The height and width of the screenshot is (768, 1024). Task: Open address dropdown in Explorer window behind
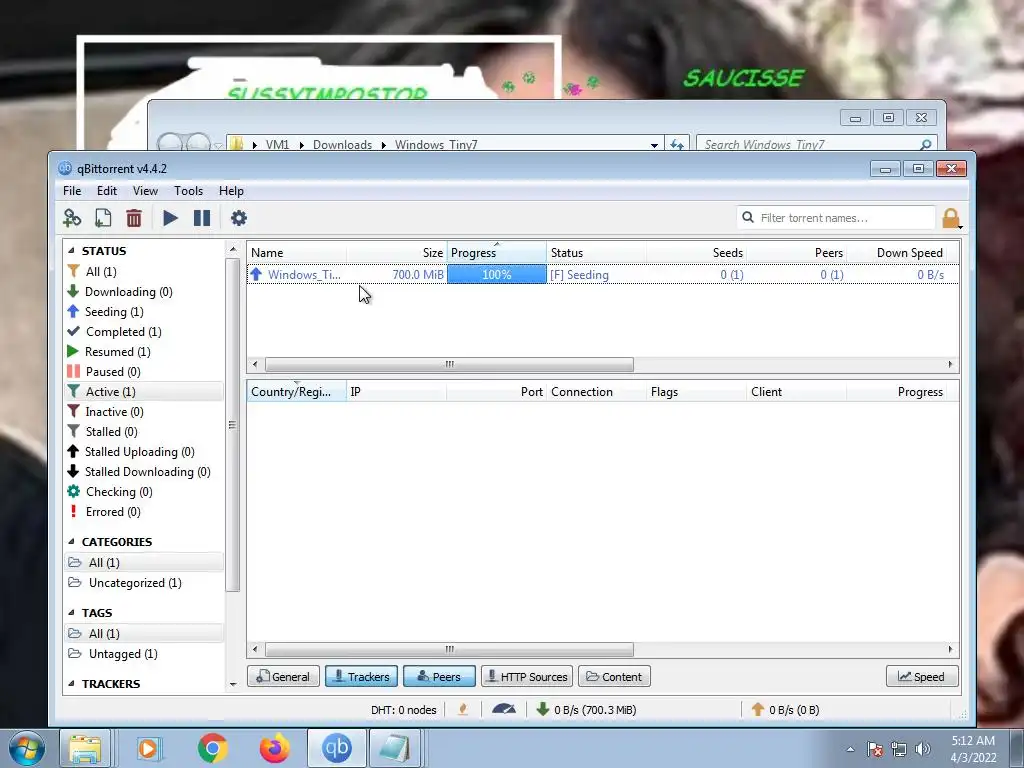point(654,144)
